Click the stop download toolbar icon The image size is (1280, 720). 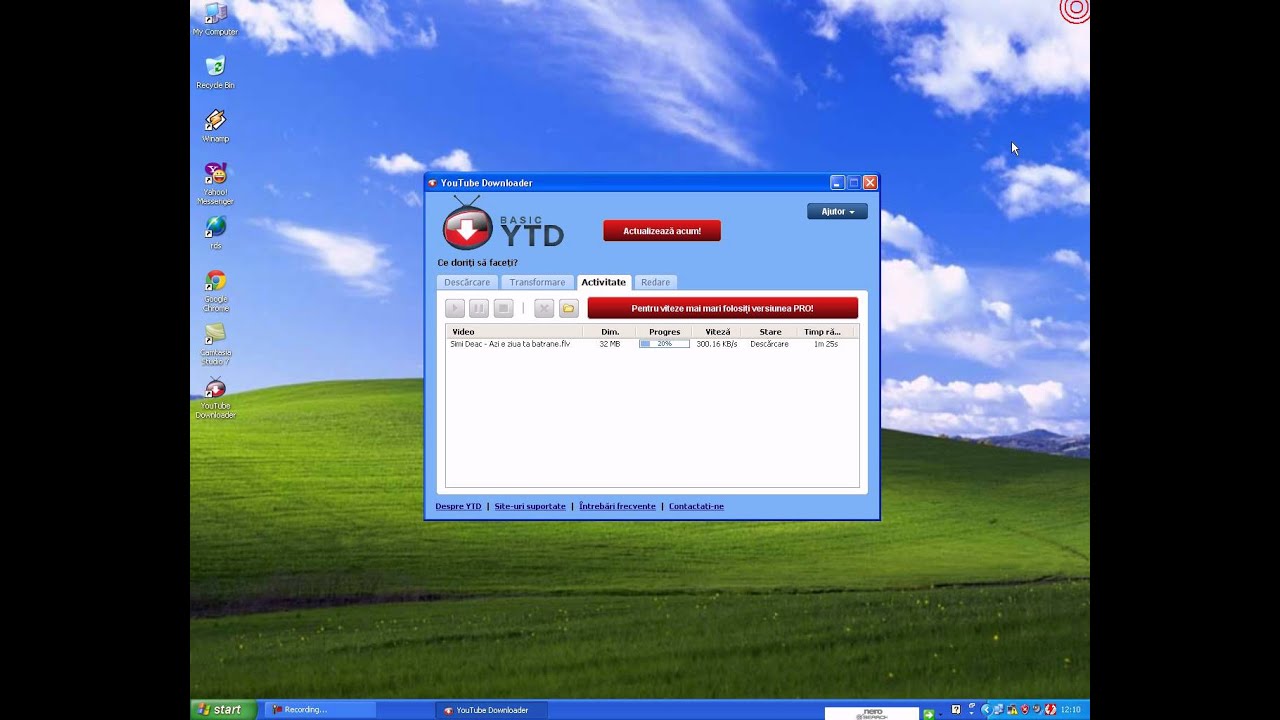504,308
